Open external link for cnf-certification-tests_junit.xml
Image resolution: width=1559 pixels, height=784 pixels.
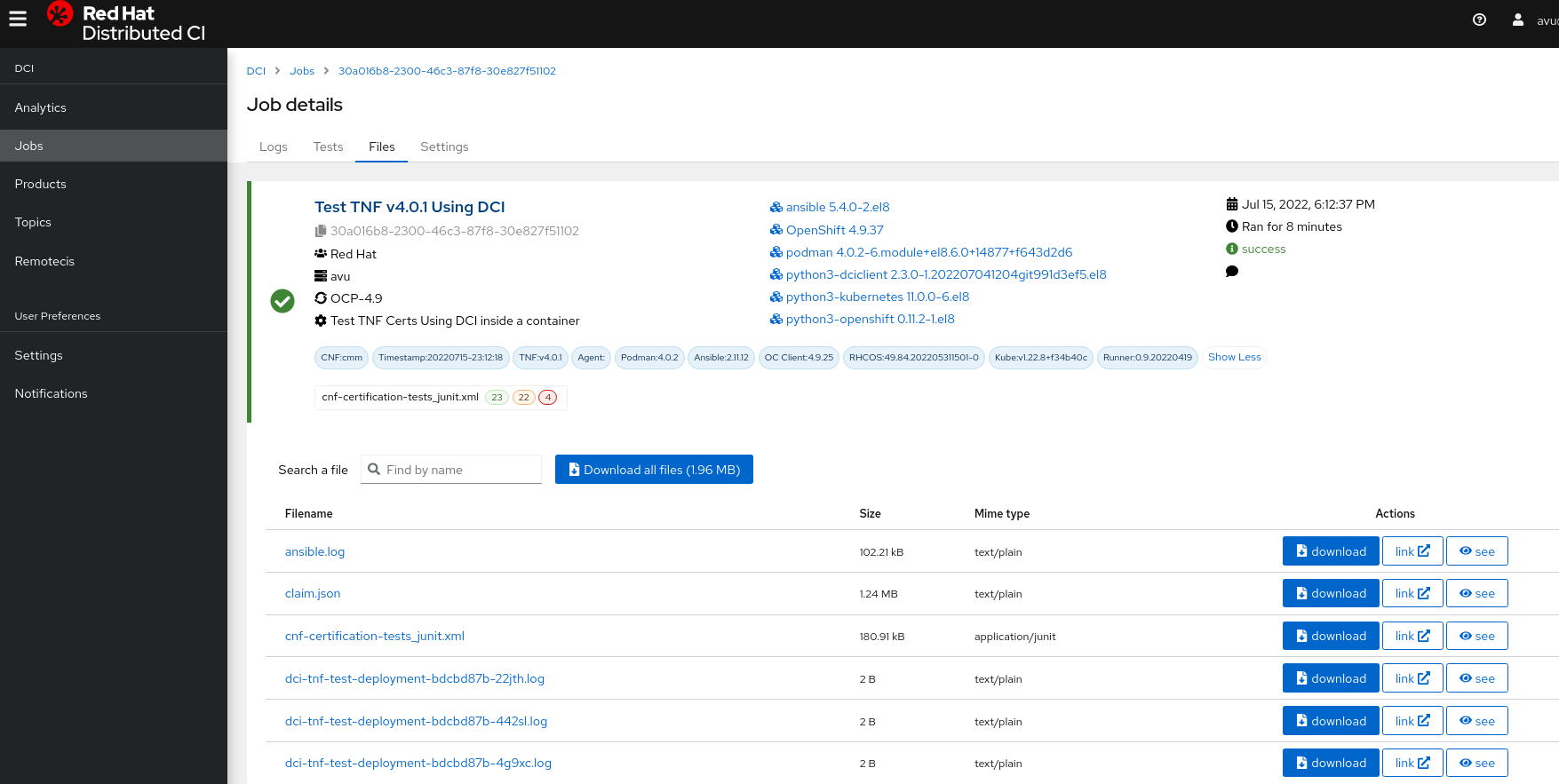1412,636
